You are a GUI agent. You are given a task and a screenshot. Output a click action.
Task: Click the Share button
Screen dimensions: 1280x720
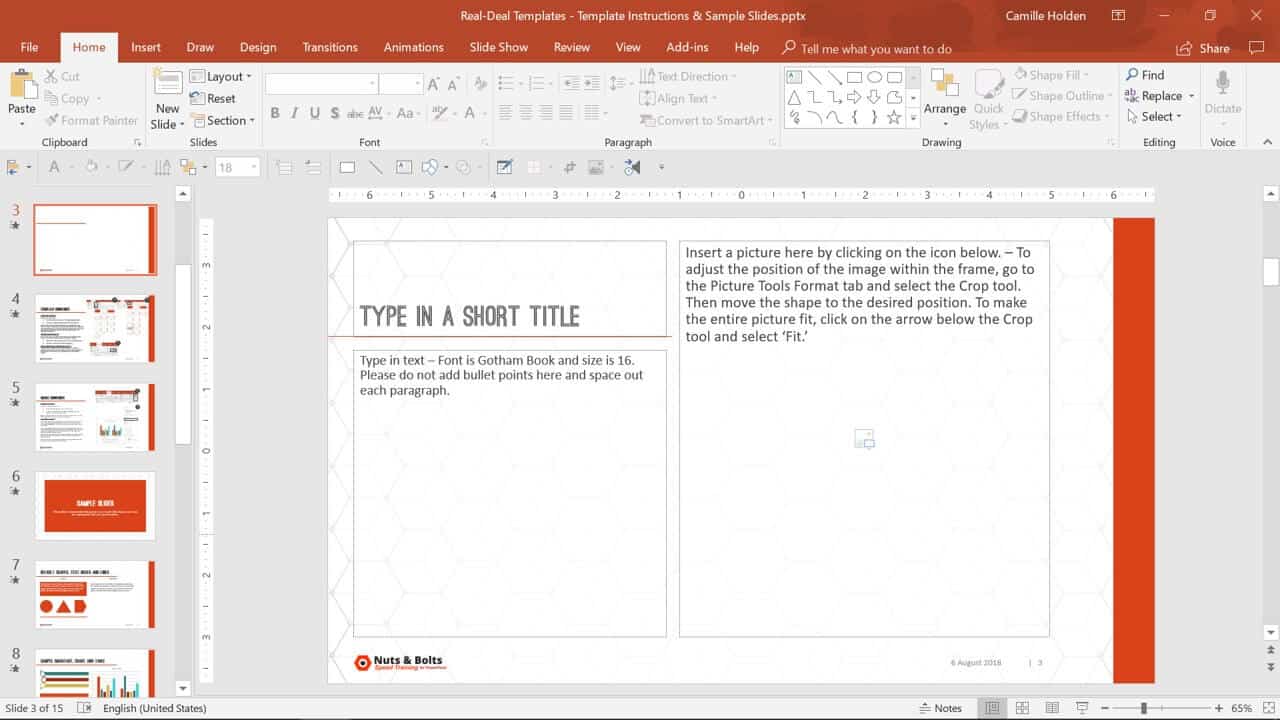1203,48
